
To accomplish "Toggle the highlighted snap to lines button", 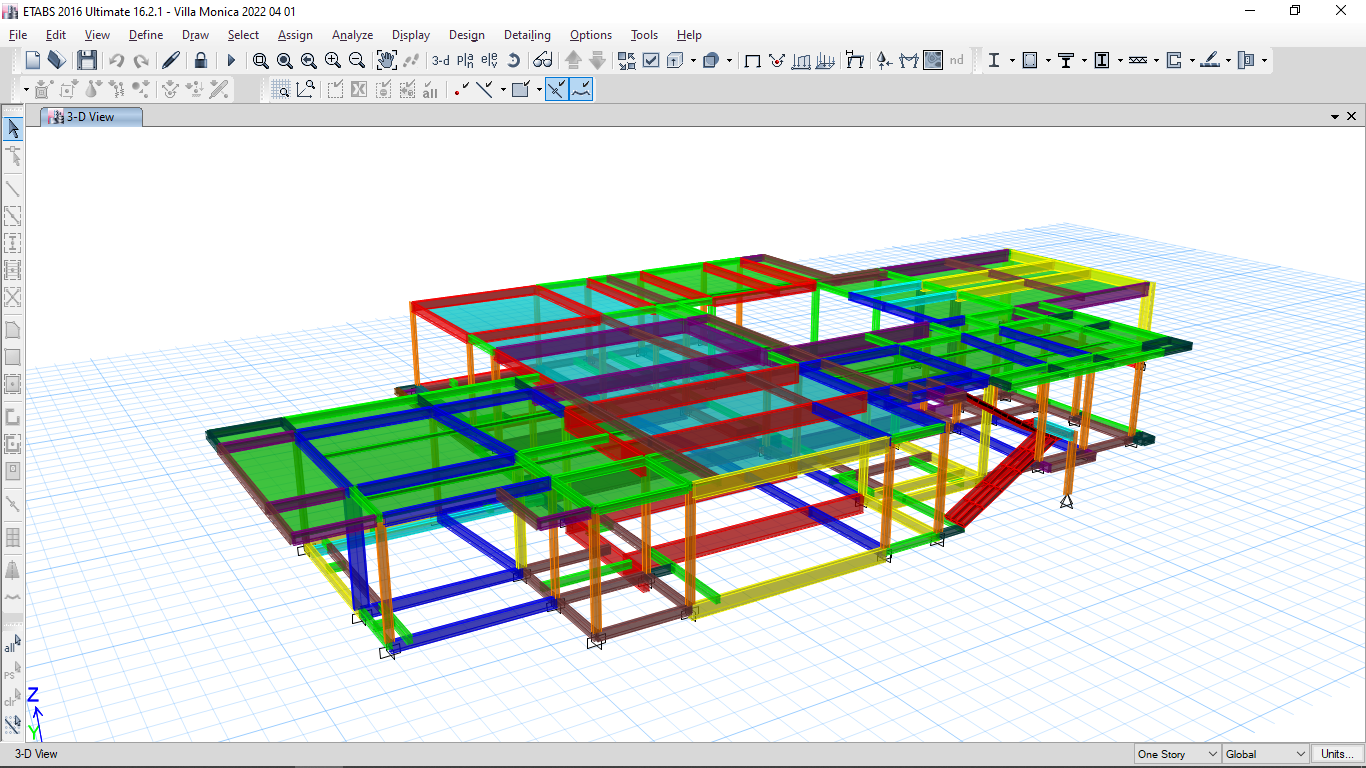I will click(581, 90).
